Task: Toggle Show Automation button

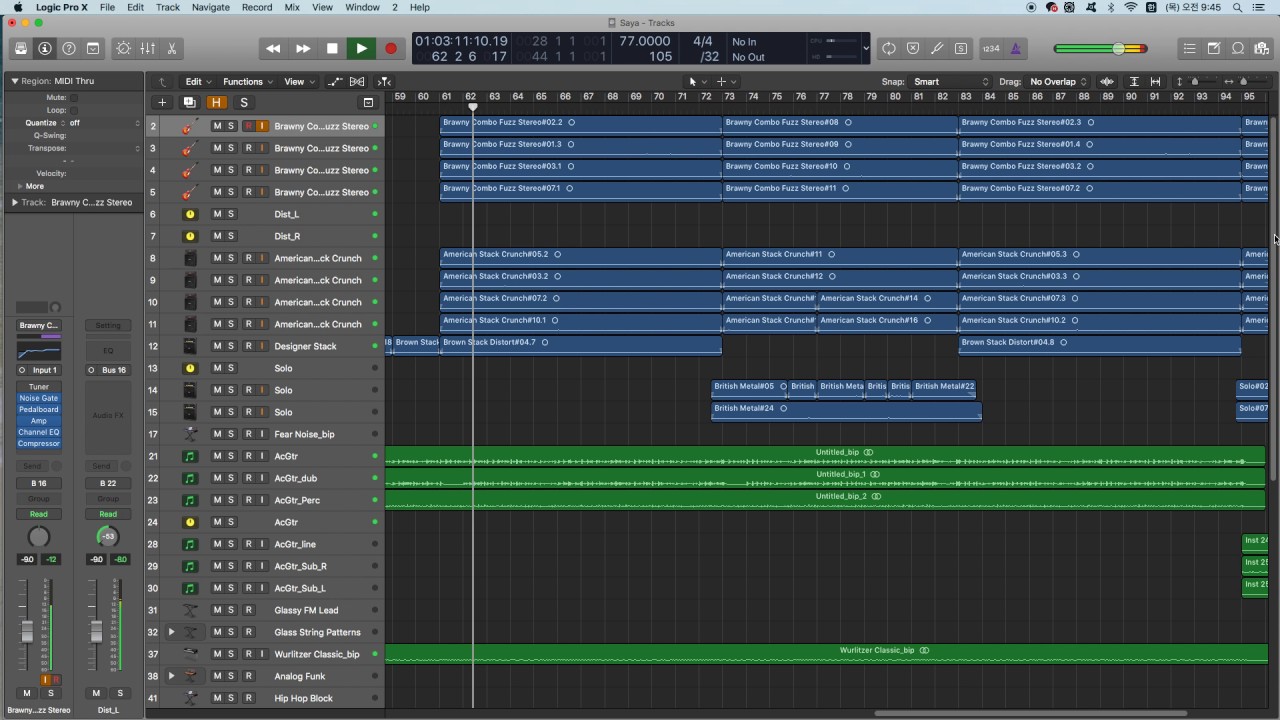Action: (334, 82)
